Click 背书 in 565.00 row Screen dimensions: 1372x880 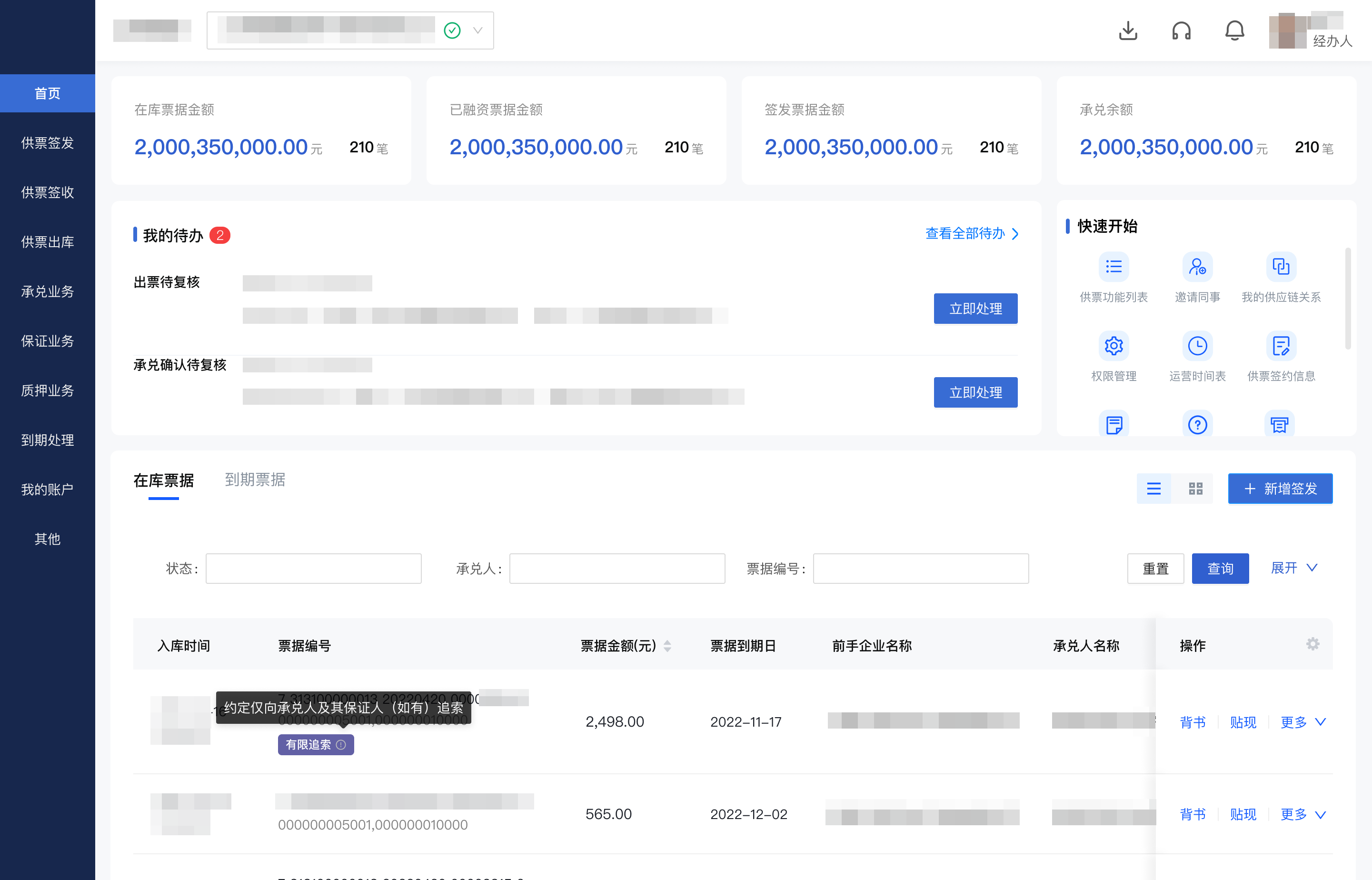tap(1192, 814)
